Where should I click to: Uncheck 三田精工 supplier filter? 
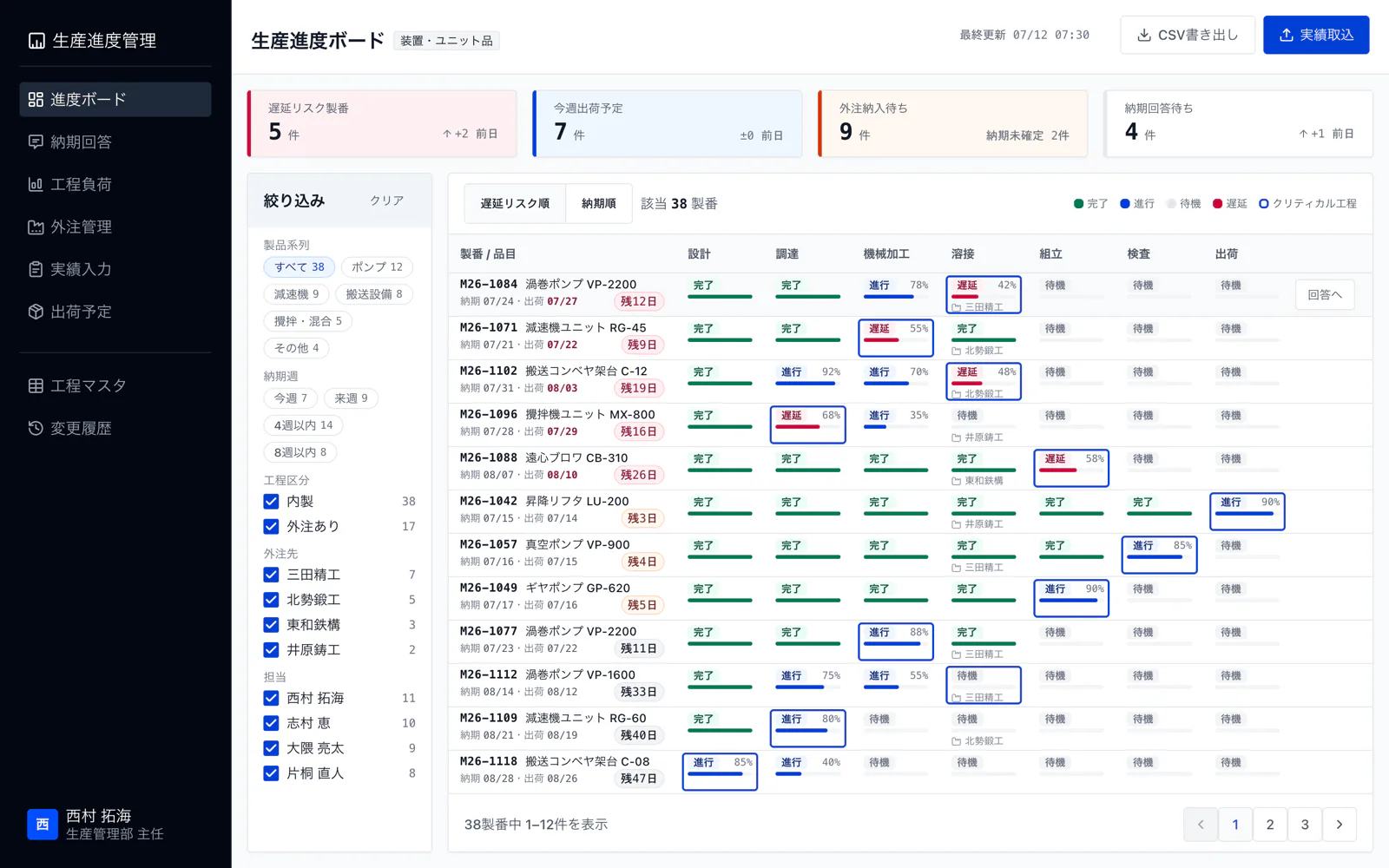point(271,575)
